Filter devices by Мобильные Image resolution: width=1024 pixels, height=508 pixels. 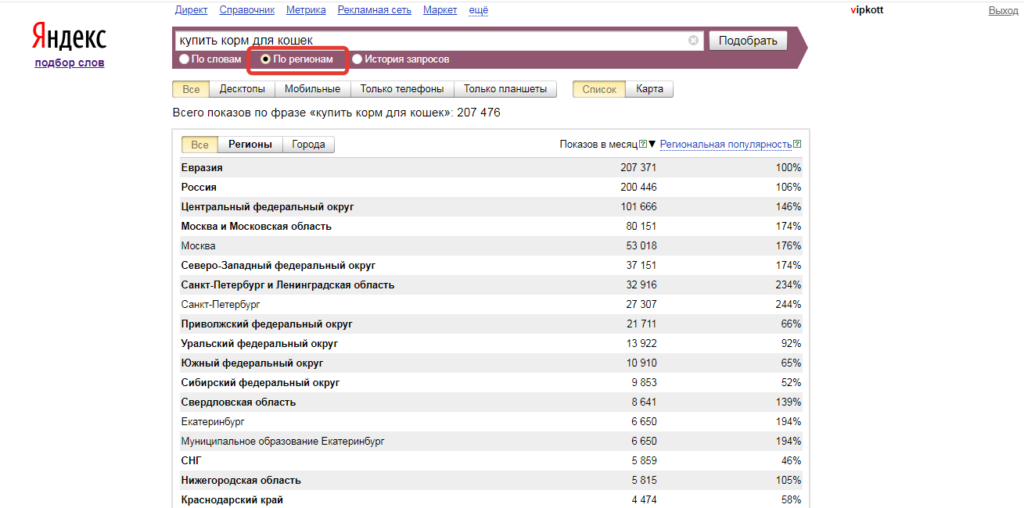(x=313, y=89)
